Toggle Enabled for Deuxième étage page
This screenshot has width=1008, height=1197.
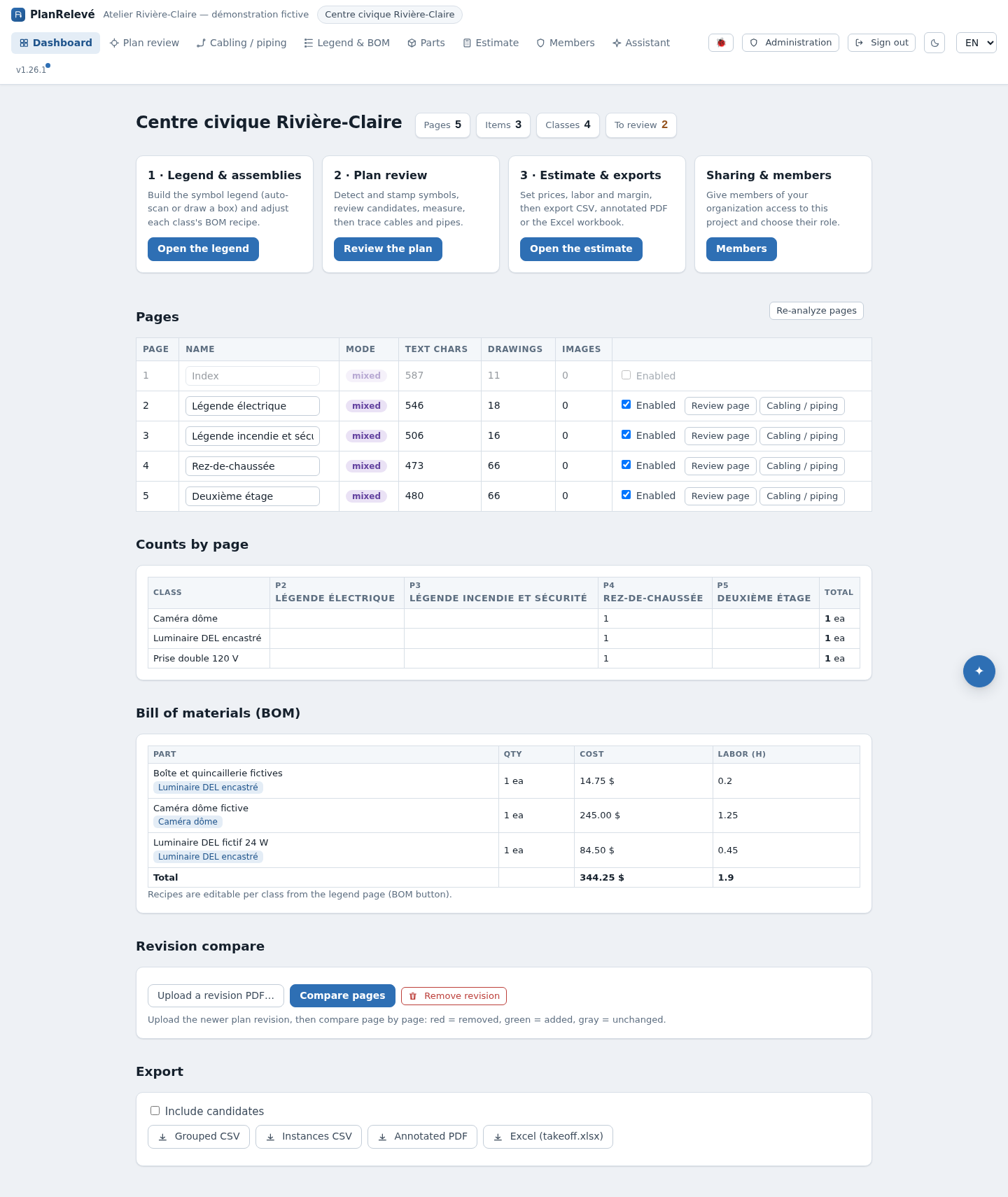click(x=626, y=495)
